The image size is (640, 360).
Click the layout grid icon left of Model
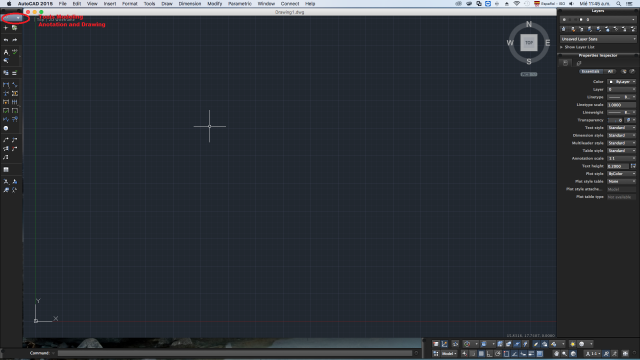point(436,353)
